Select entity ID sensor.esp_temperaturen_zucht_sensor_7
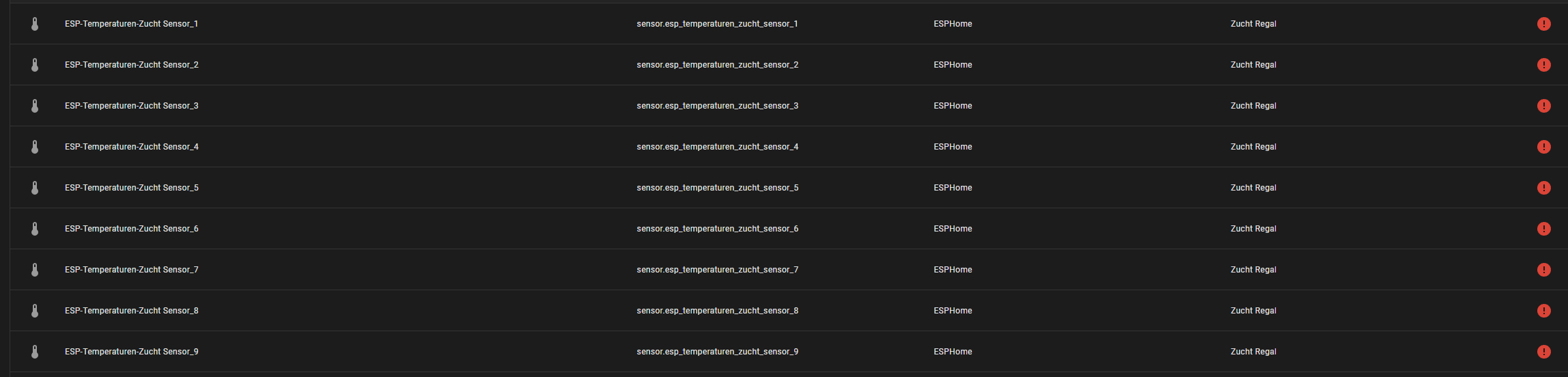This screenshot has width=1568, height=377. coord(717,270)
